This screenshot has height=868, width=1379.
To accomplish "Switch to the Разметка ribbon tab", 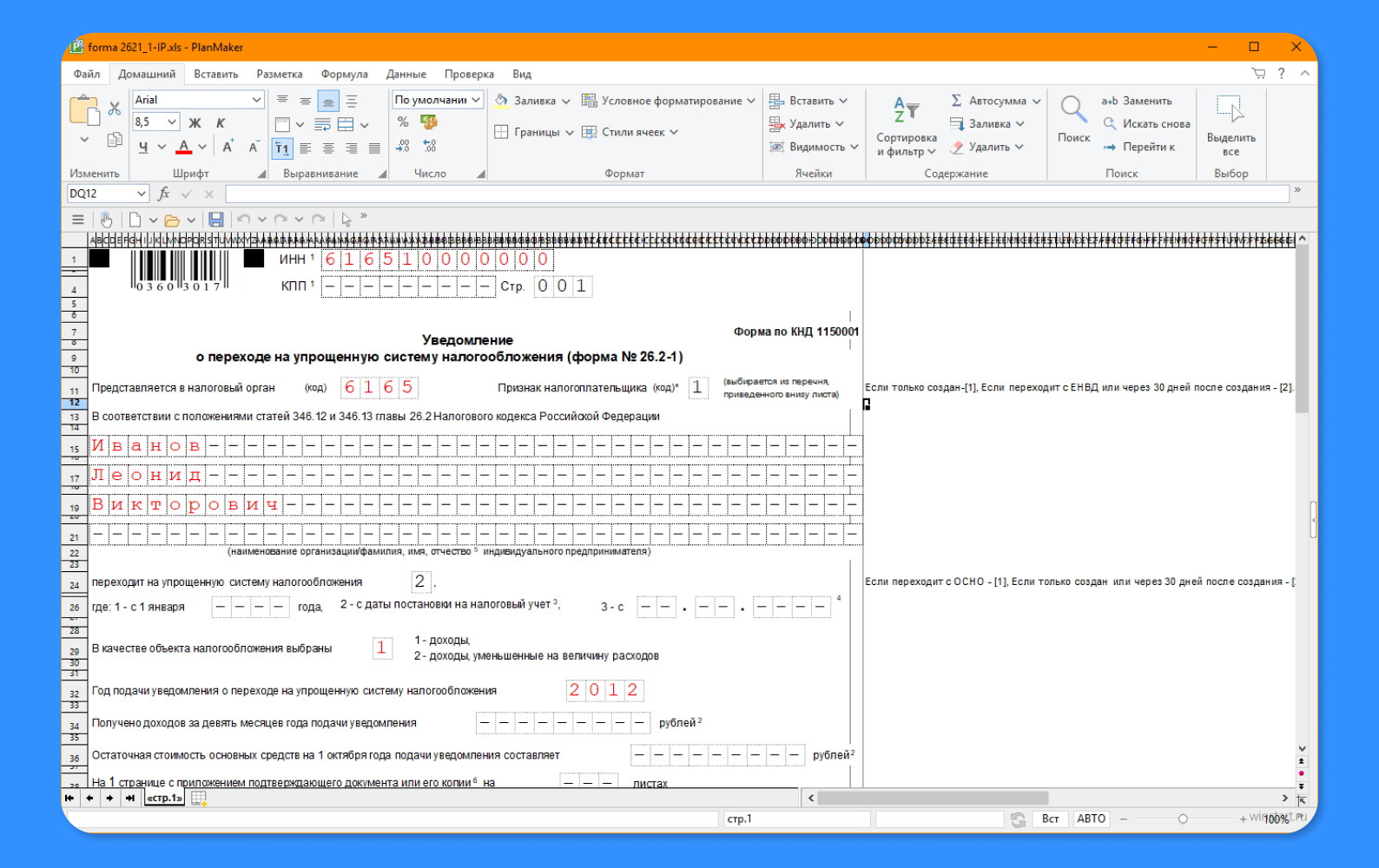I will click(x=280, y=74).
